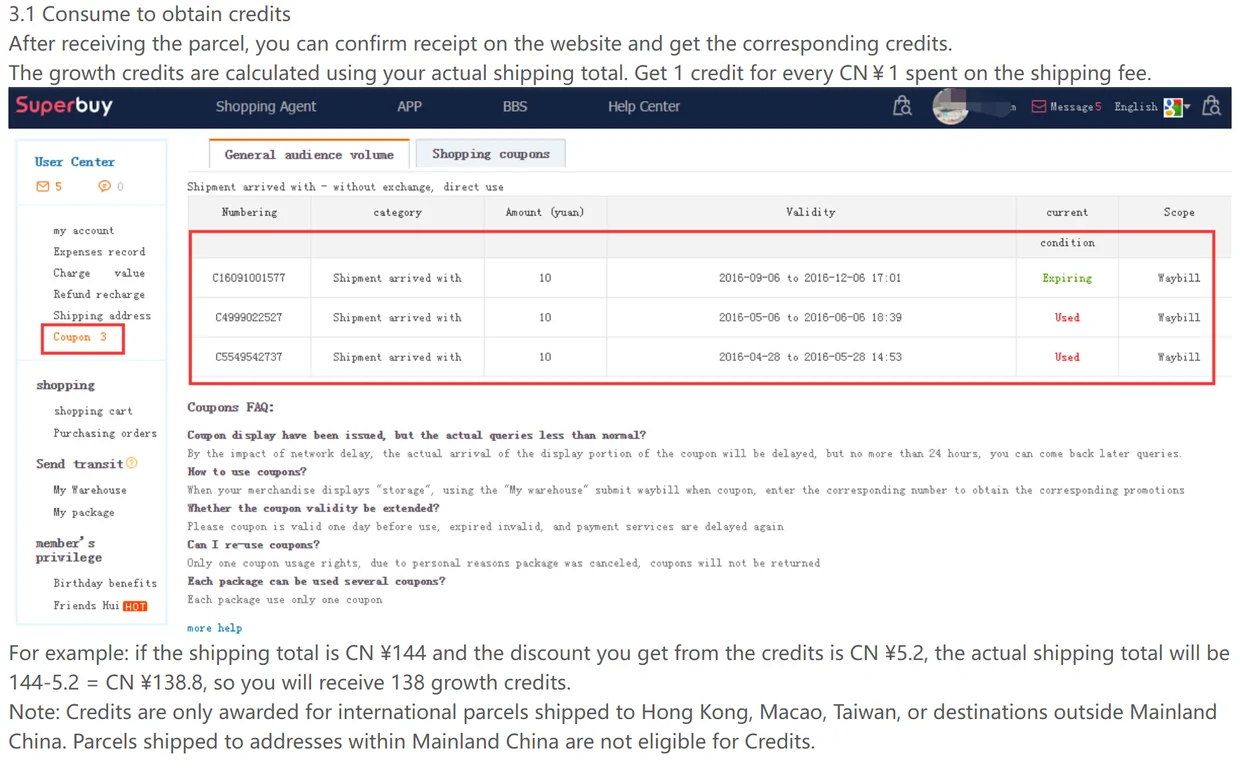Open Expenses record in sidebar

[x=99, y=252]
